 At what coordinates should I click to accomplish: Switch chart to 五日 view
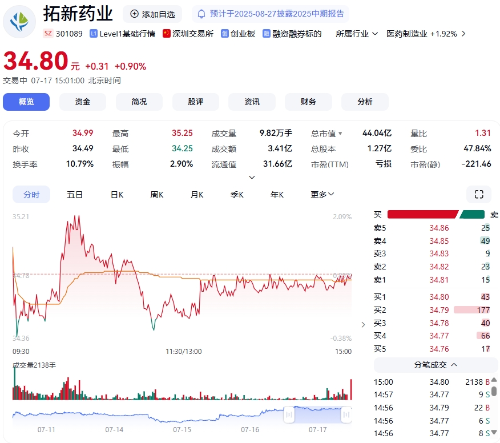pyautogui.click(x=74, y=194)
